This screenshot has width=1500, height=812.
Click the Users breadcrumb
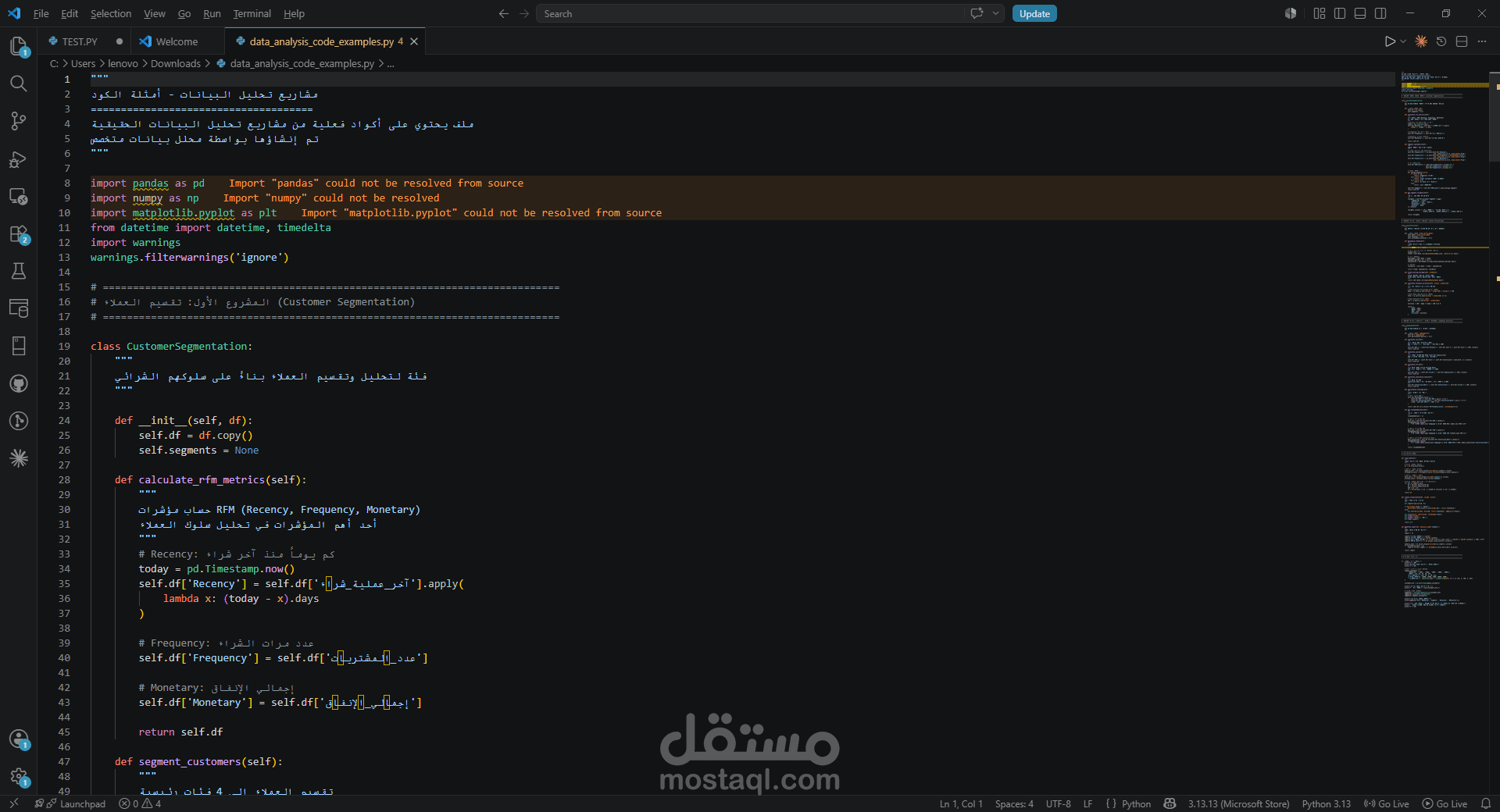click(83, 64)
